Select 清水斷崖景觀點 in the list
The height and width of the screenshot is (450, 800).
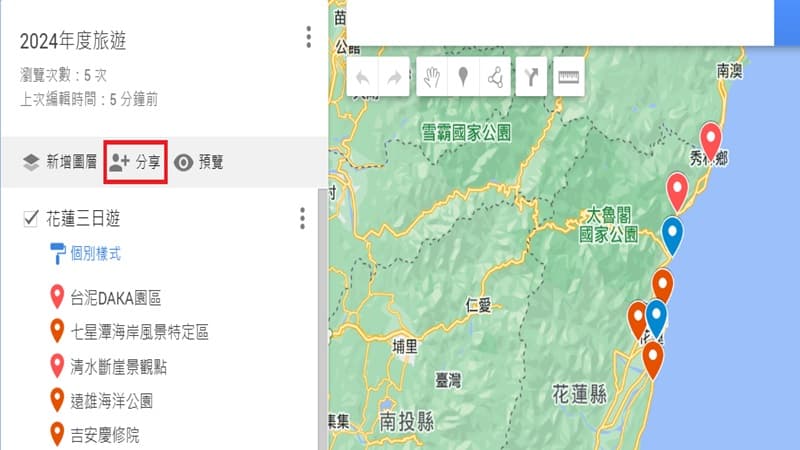pyautogui.click(x=118, y=366)
